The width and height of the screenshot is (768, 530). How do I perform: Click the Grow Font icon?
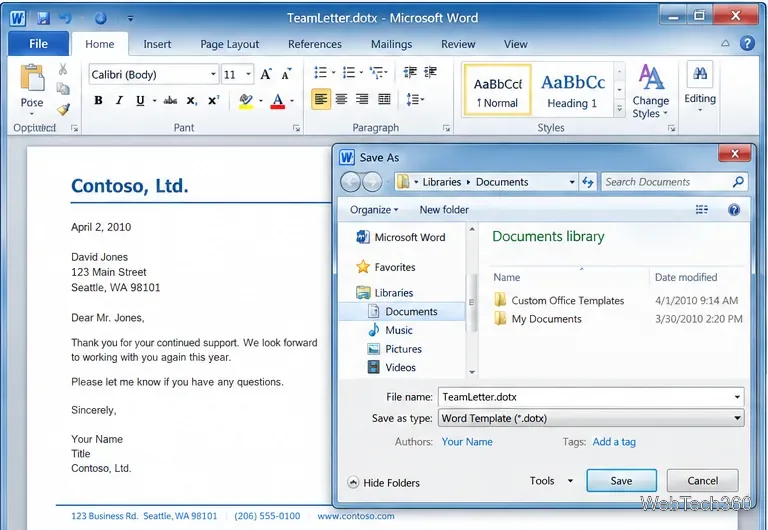265,74
